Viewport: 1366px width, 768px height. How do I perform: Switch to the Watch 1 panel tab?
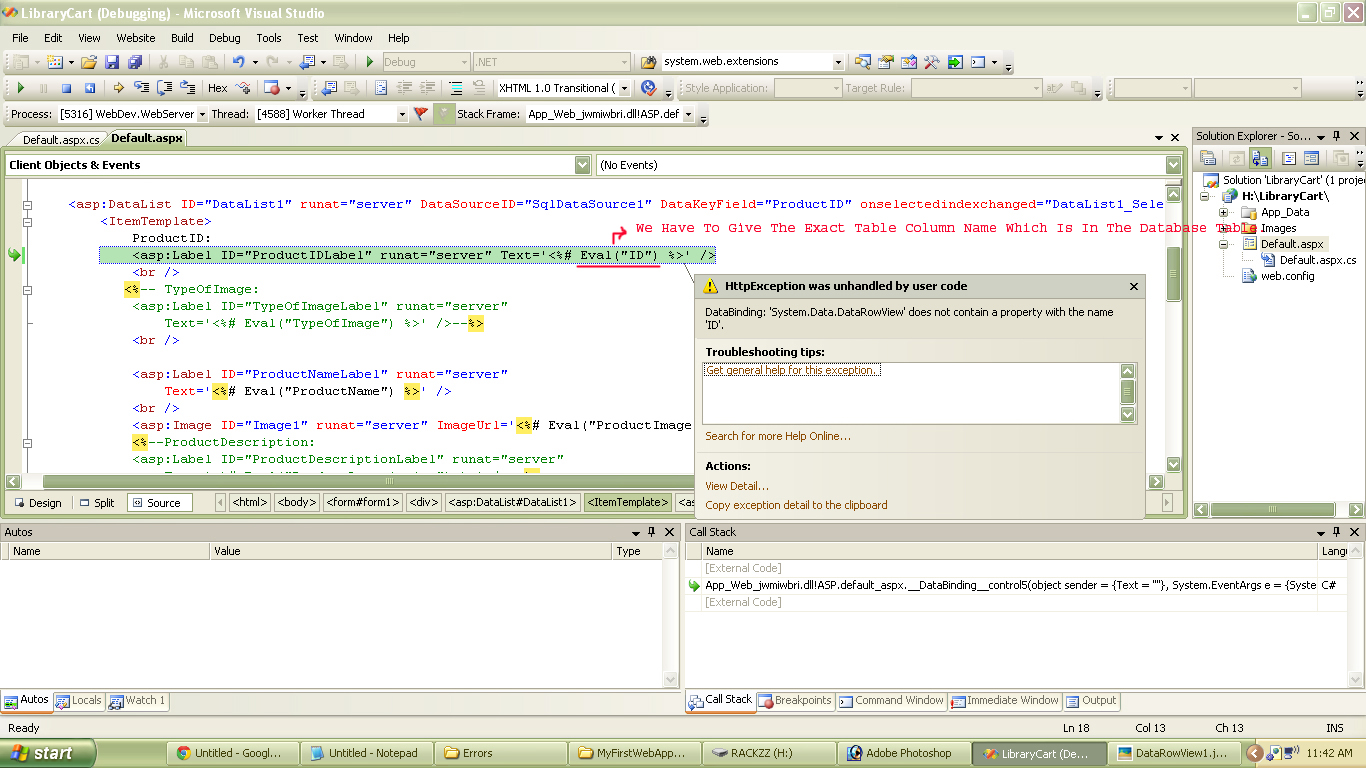[x=137, y=701]
